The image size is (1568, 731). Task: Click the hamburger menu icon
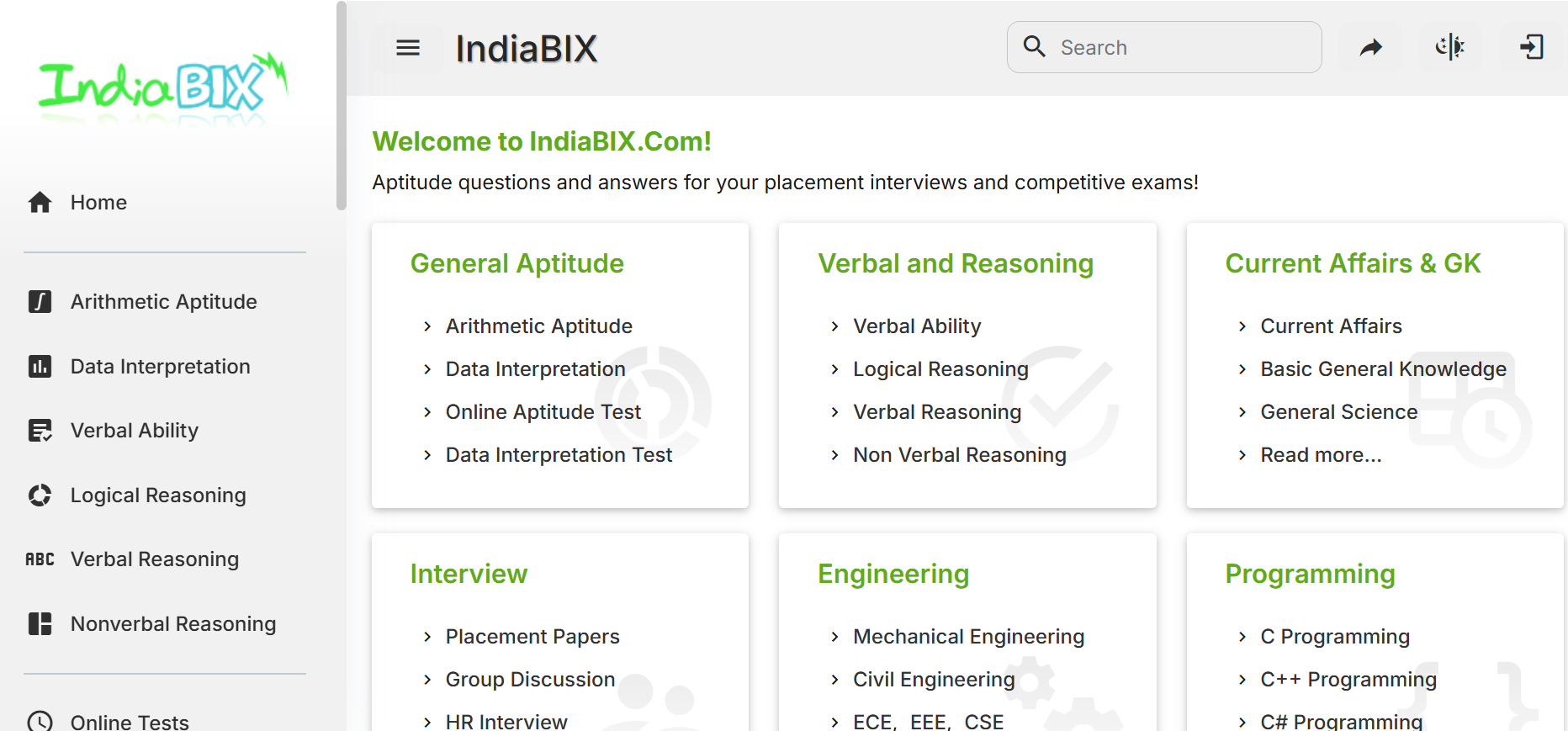408,48
